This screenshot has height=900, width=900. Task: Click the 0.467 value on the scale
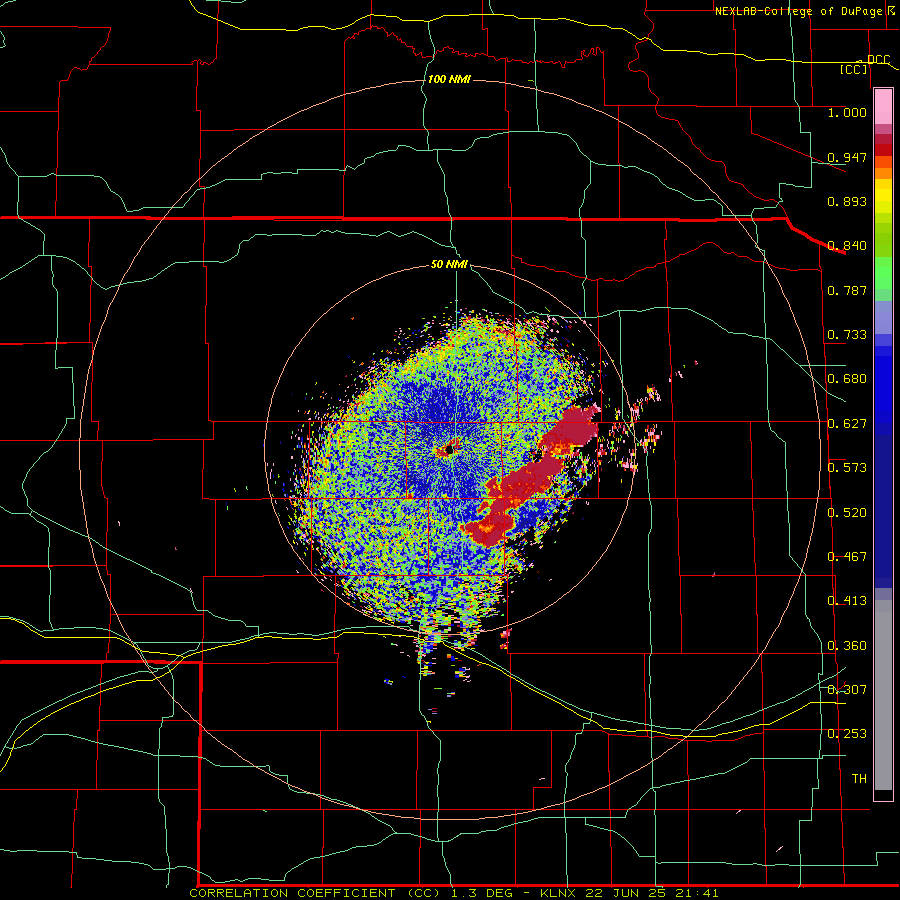click(847, 557)
